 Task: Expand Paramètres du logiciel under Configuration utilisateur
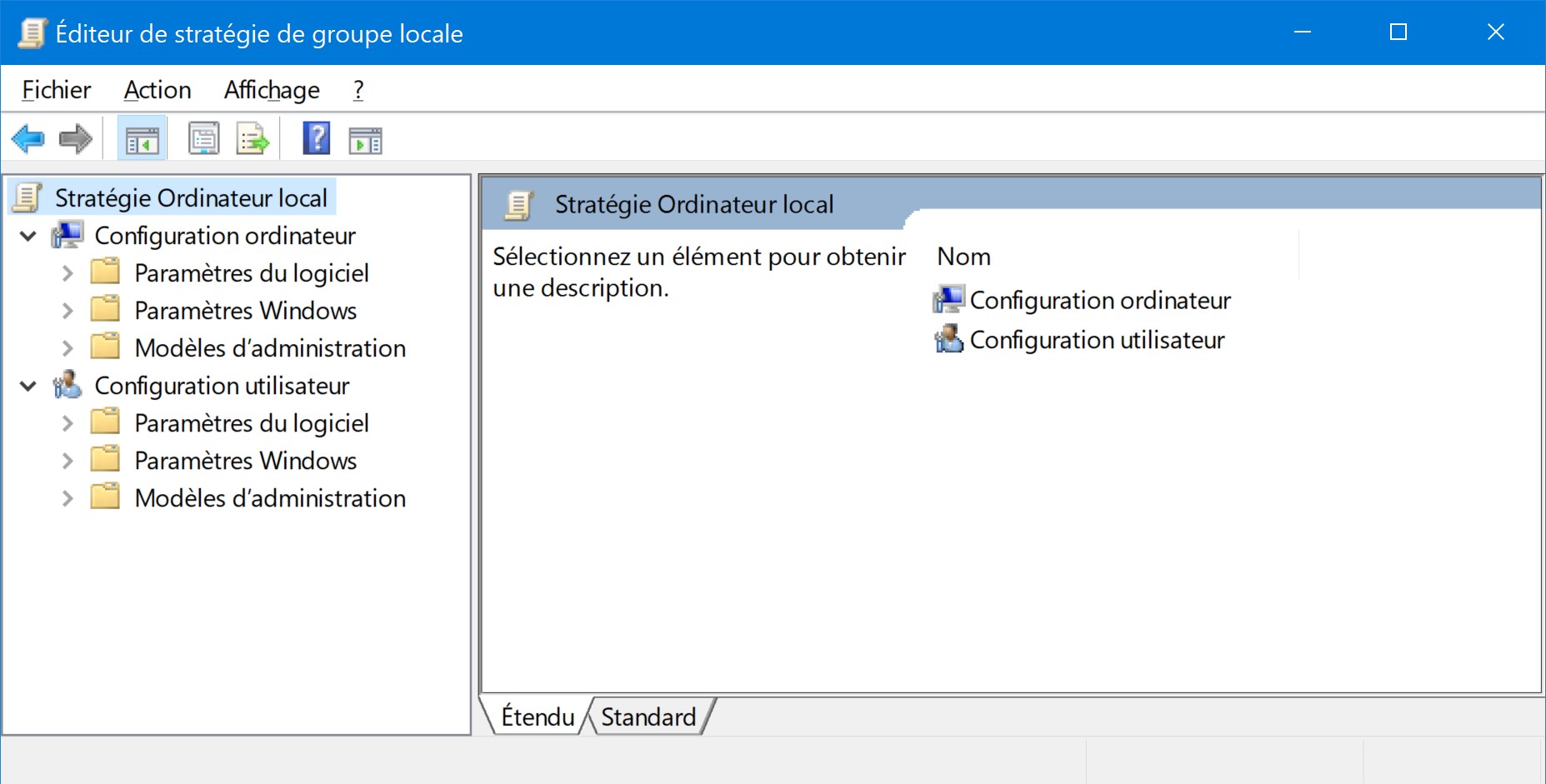click(68, 423)
